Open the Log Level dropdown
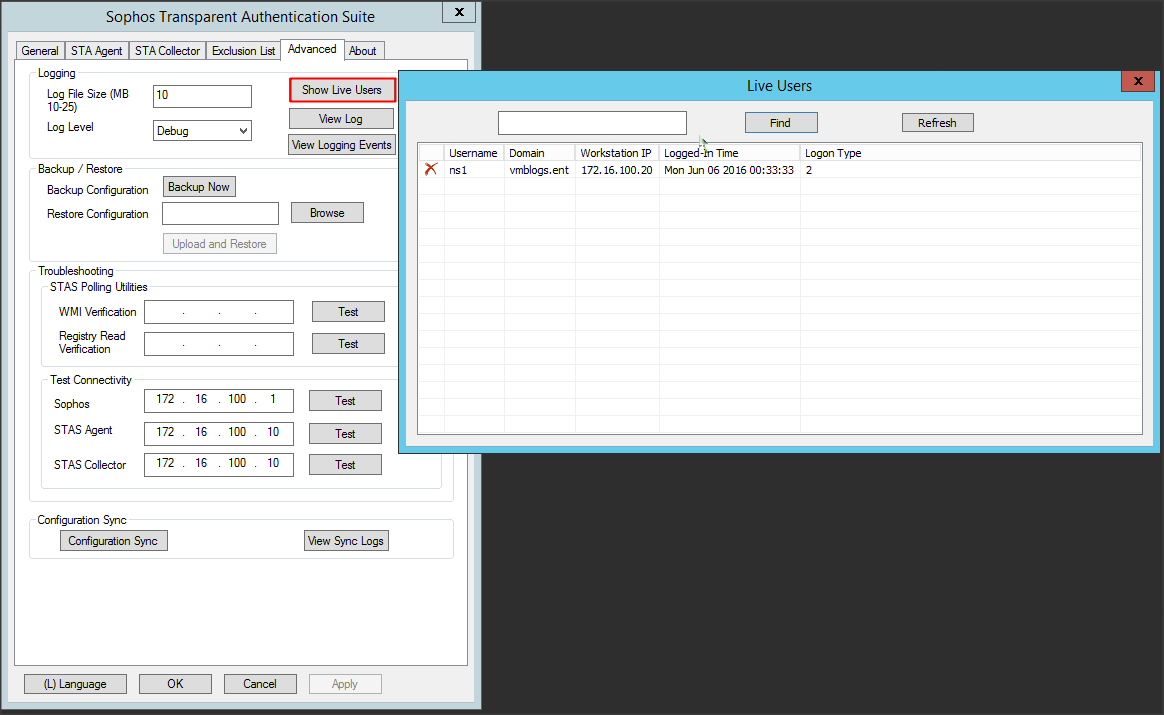This screenshot has height=715, width=1164. coord(202,131)
